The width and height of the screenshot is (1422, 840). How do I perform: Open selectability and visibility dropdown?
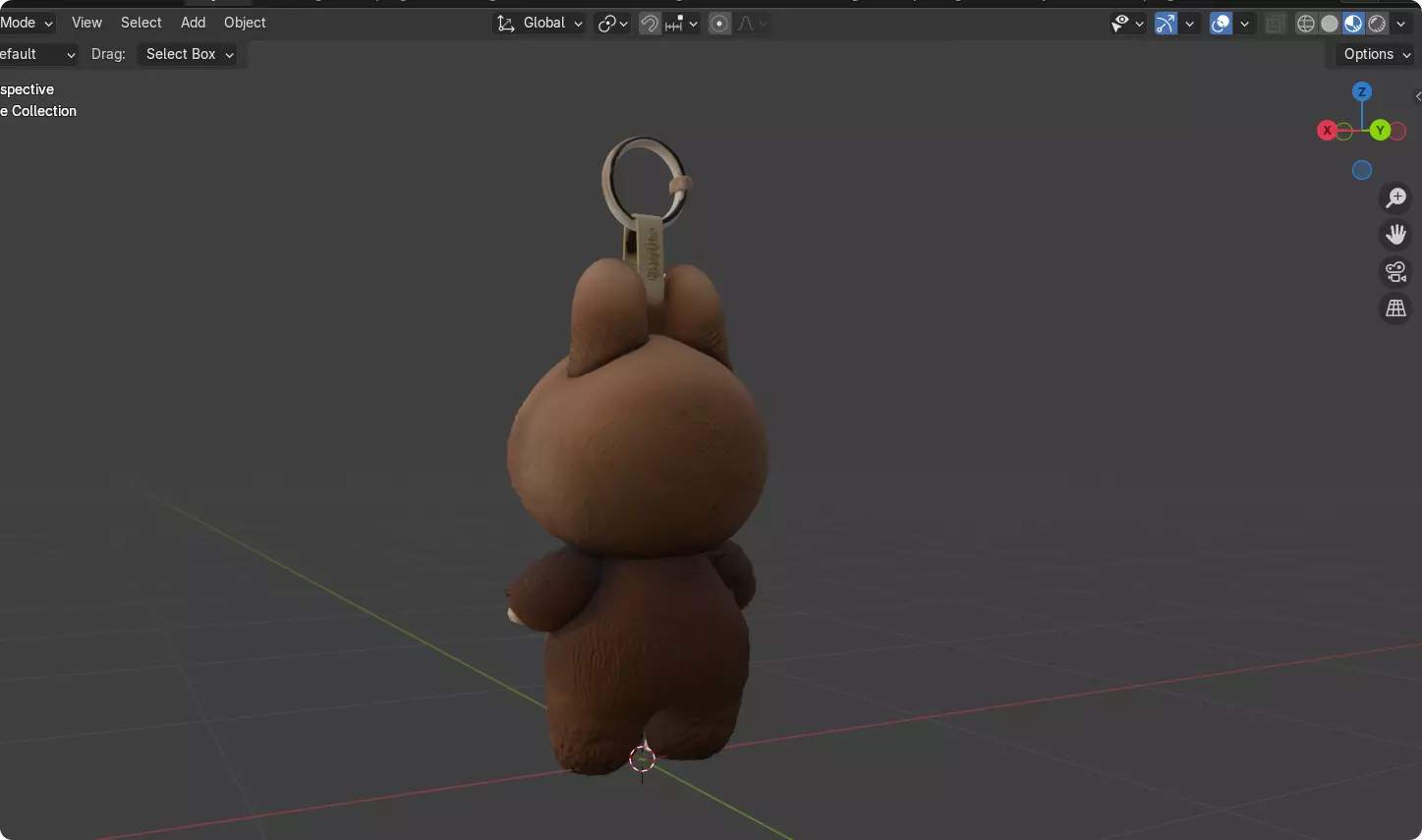click(1127, 23)
